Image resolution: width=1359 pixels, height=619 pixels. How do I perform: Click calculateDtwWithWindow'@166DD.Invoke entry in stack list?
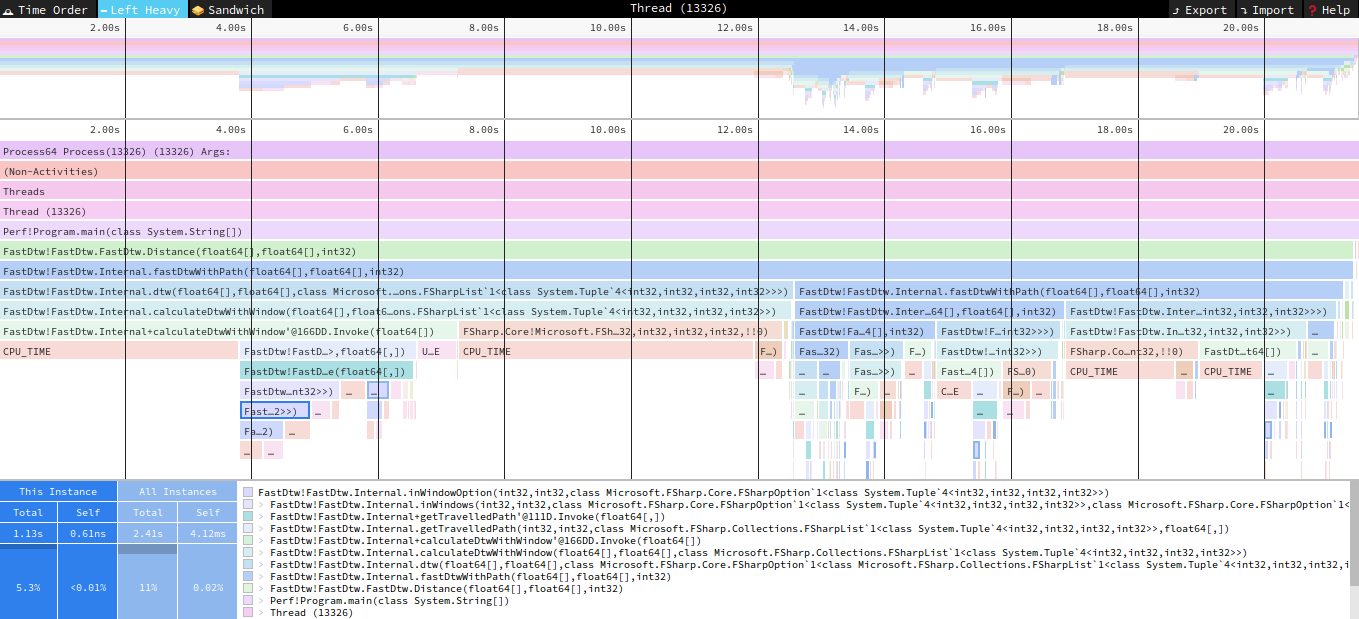[x=485, y=541]
